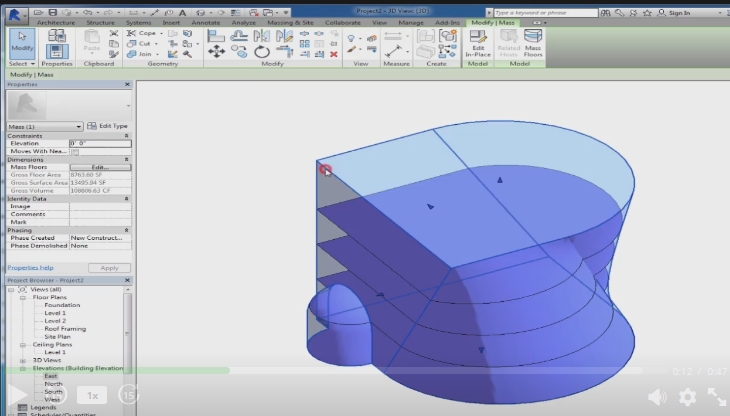Collapse the Constraints properties section

[x=127, y=135]
